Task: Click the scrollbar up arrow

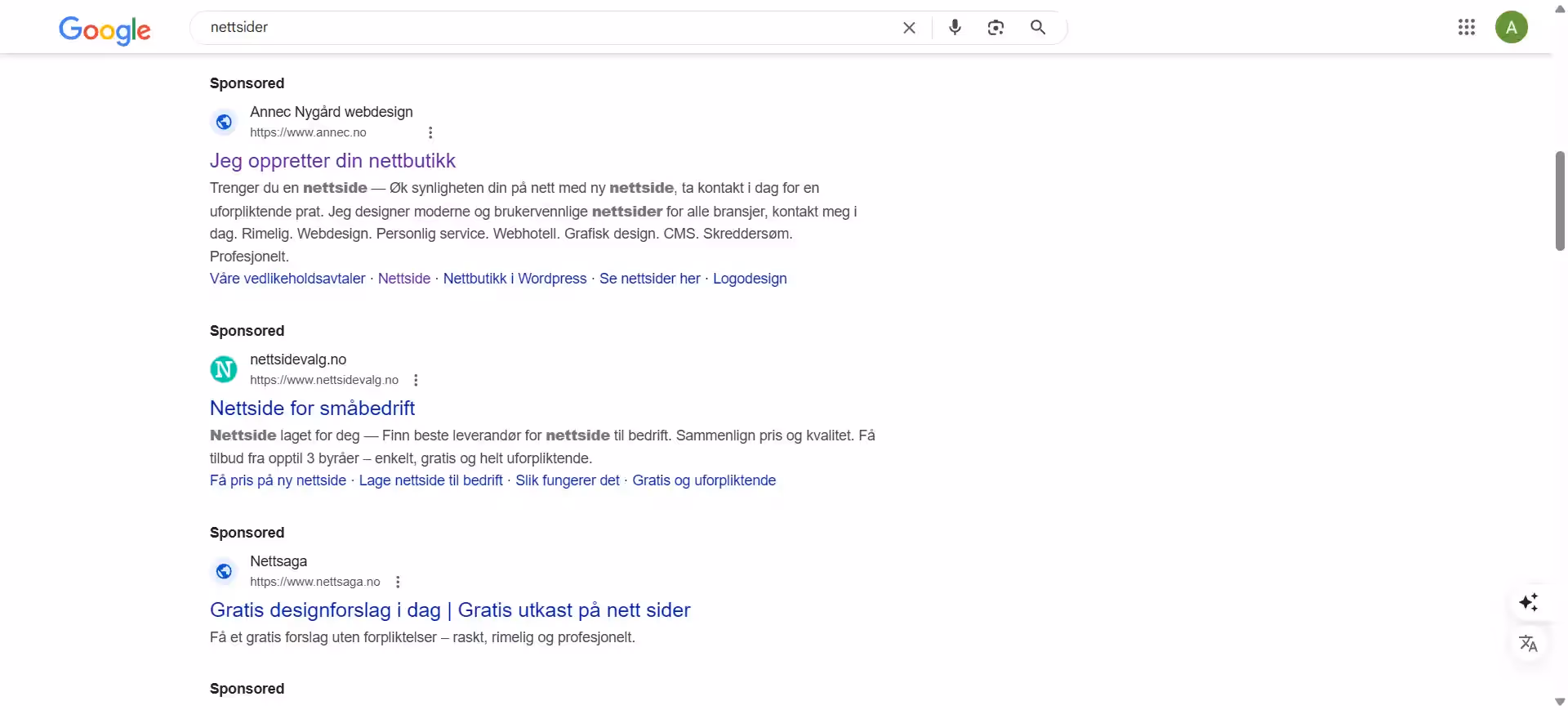Action: pos(1560,9)
